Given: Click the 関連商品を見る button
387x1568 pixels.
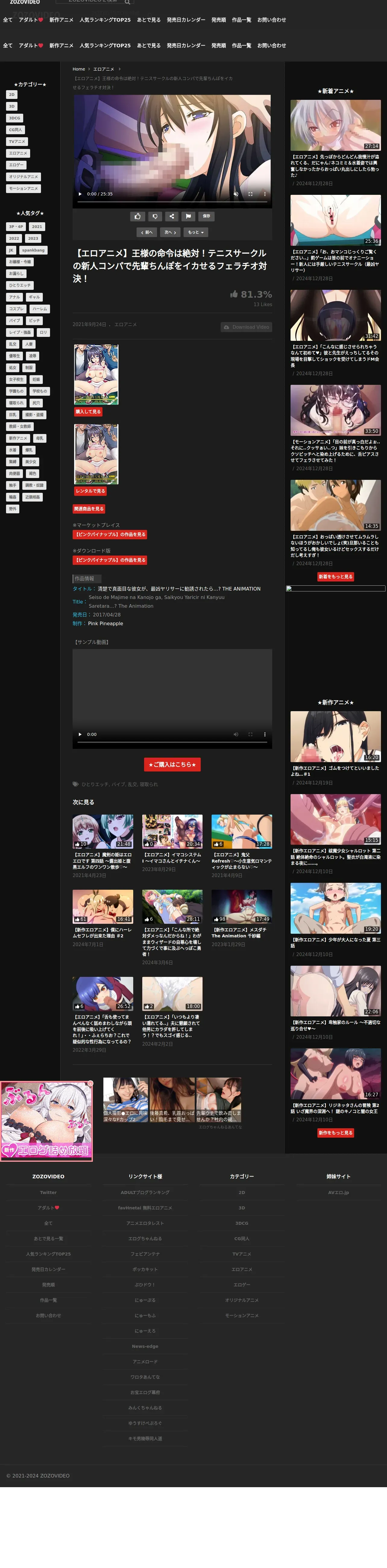Looking at the screenshot, I should pos(89,509).
